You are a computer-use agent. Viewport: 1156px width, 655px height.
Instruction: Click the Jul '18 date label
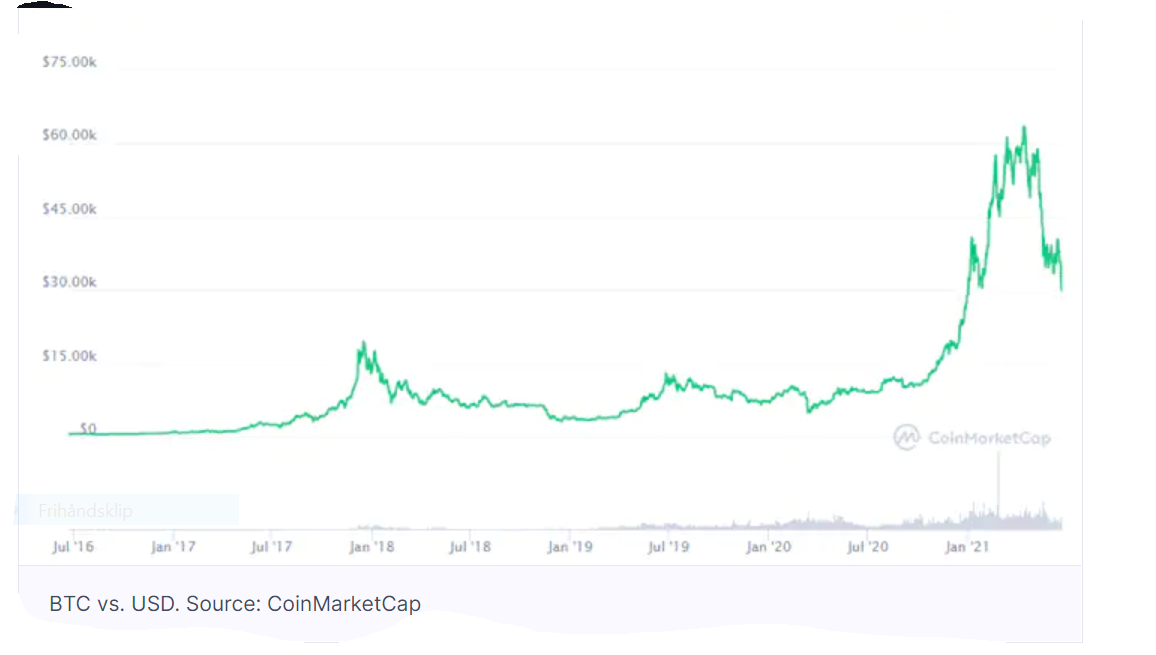coord(470,547)
